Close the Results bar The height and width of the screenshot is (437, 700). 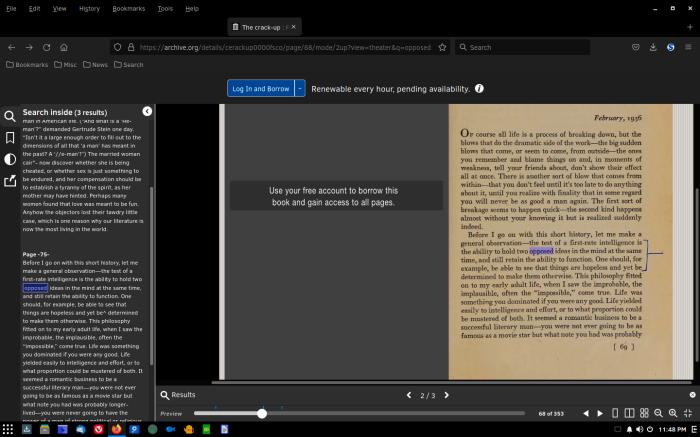coord(692,395)
